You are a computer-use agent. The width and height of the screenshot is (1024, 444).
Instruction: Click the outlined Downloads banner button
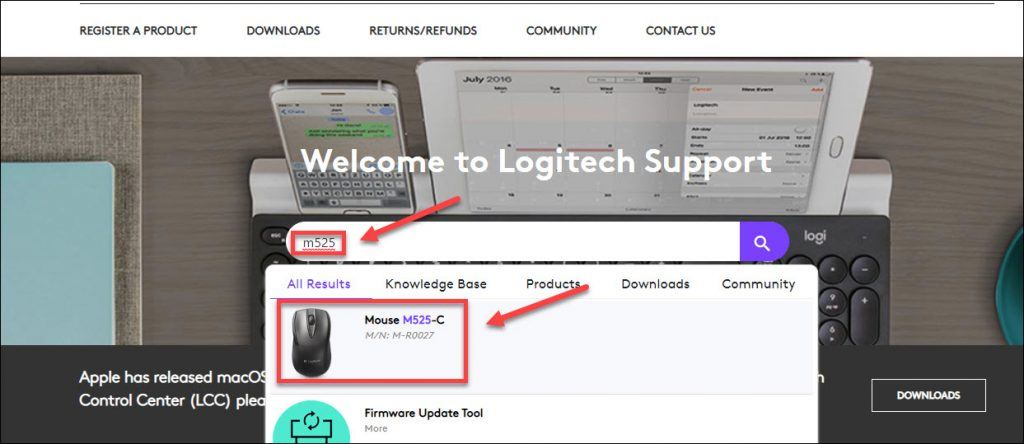928,395
